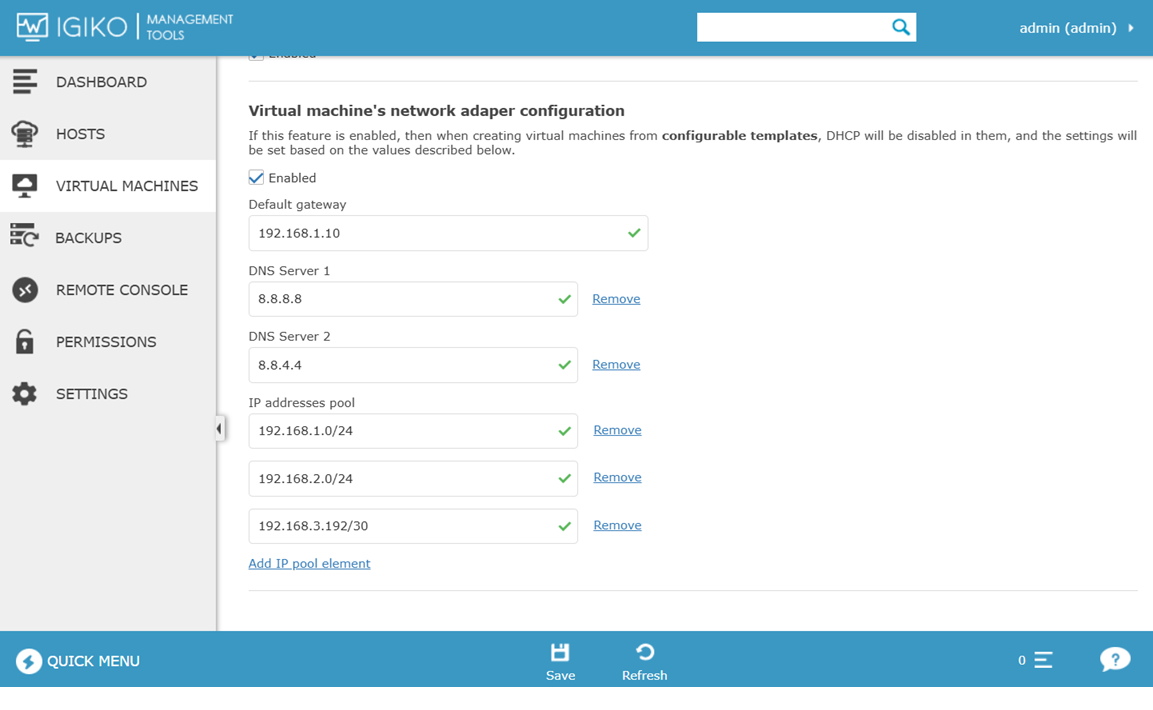The width and height of the screenshot is (1153, 710).
Task: Click the Settings gear icon
Action: pos(25,394)
